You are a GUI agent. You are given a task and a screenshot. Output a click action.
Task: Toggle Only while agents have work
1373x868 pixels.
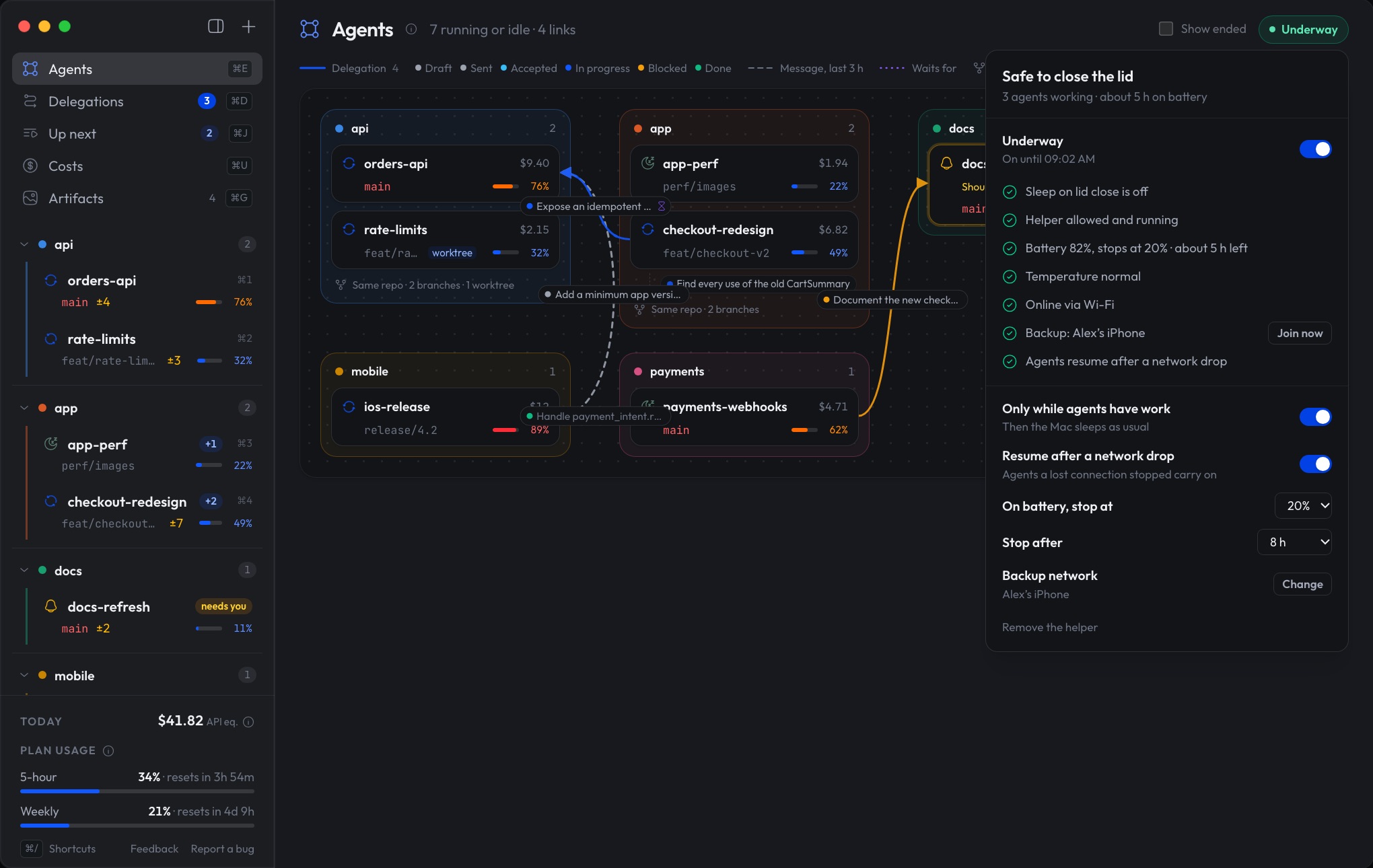click(x=1315, y=417)
